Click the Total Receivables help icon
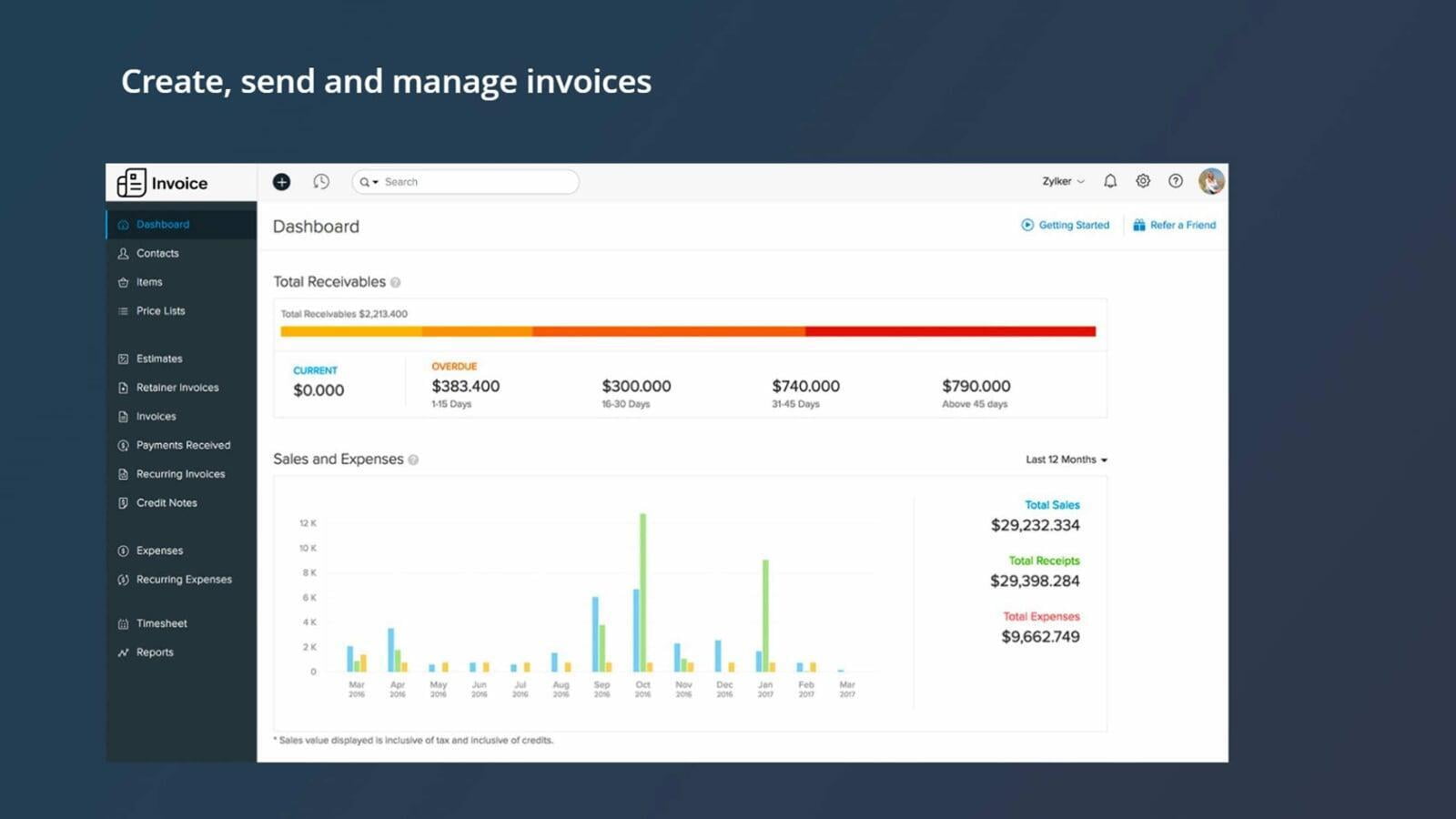Image resolution: width=1456 pixels, height=819 pixels. (396, 283)
